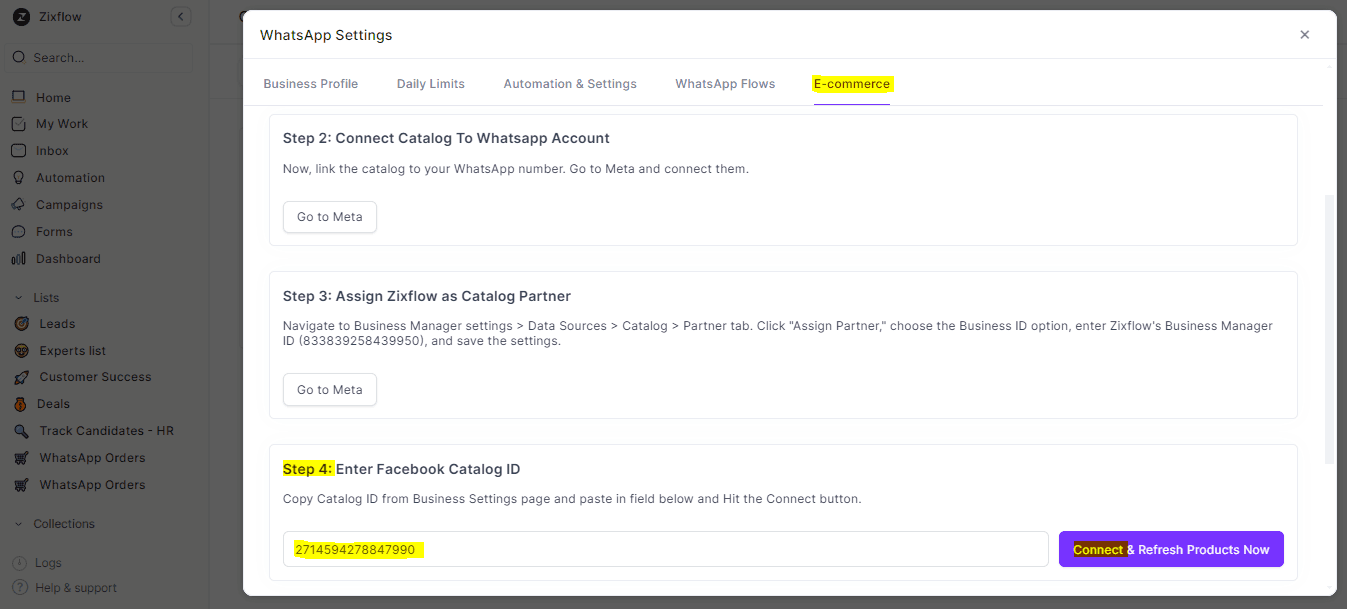Switch to the Business Profile tab

(x=310, y=84)
